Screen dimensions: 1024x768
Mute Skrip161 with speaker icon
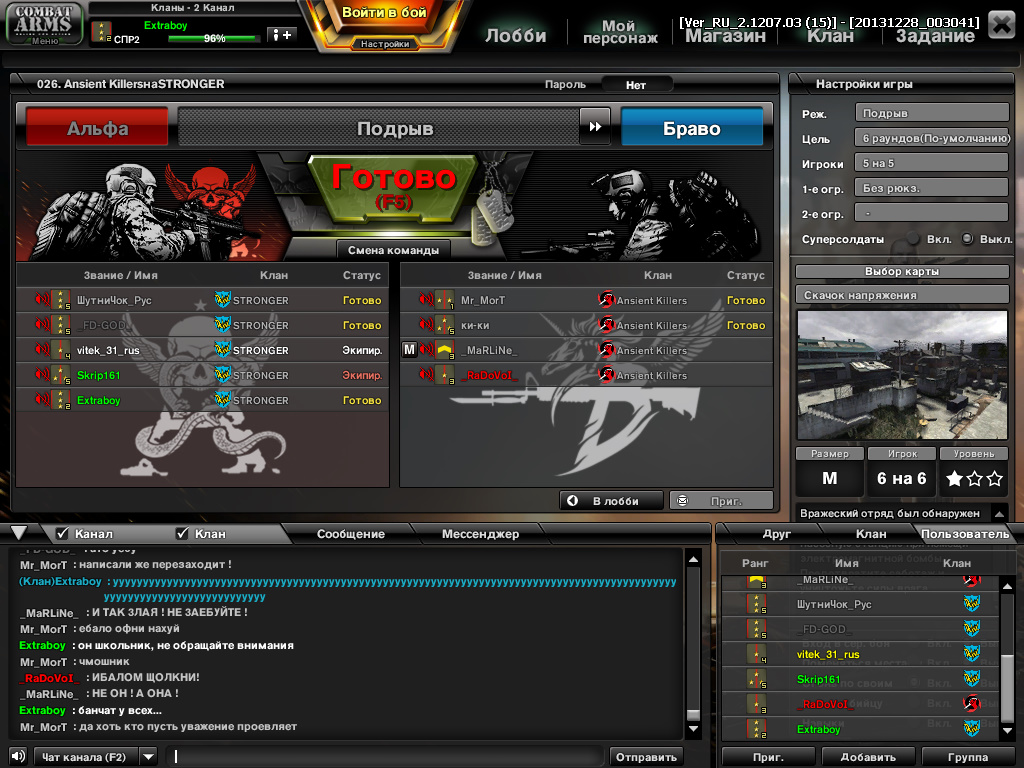point(42,375)
